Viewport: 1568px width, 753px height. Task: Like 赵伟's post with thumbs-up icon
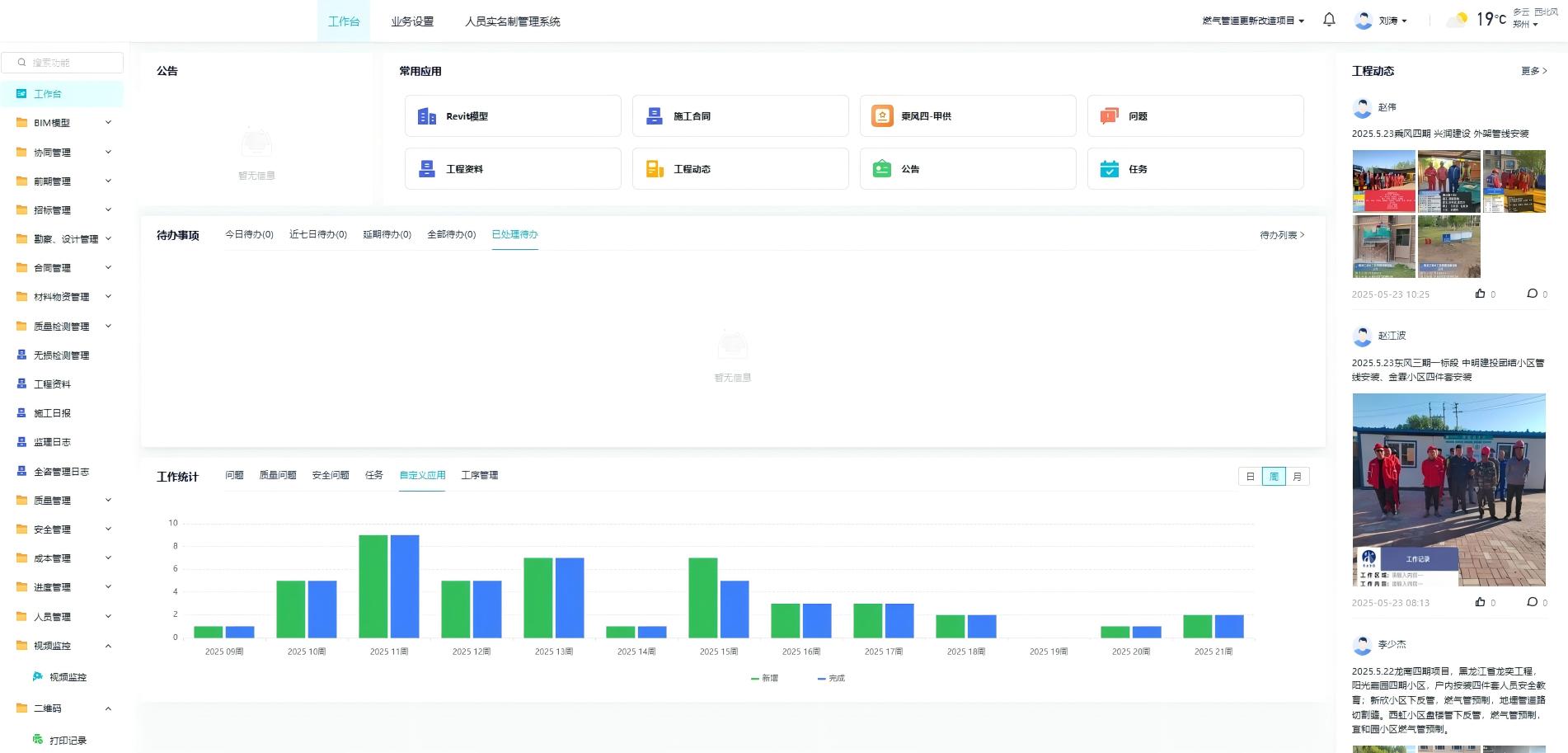click(1480, 294)
